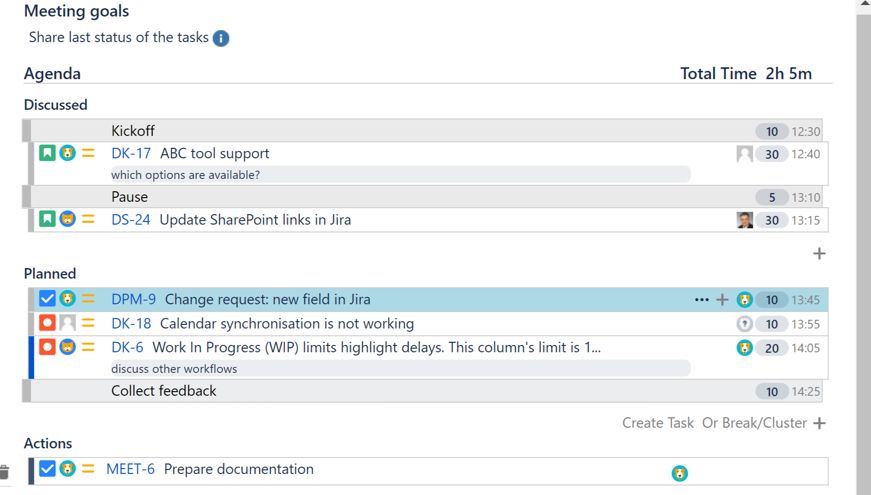Click the 30 minute duration badge on DK-17

coord(771,154)
